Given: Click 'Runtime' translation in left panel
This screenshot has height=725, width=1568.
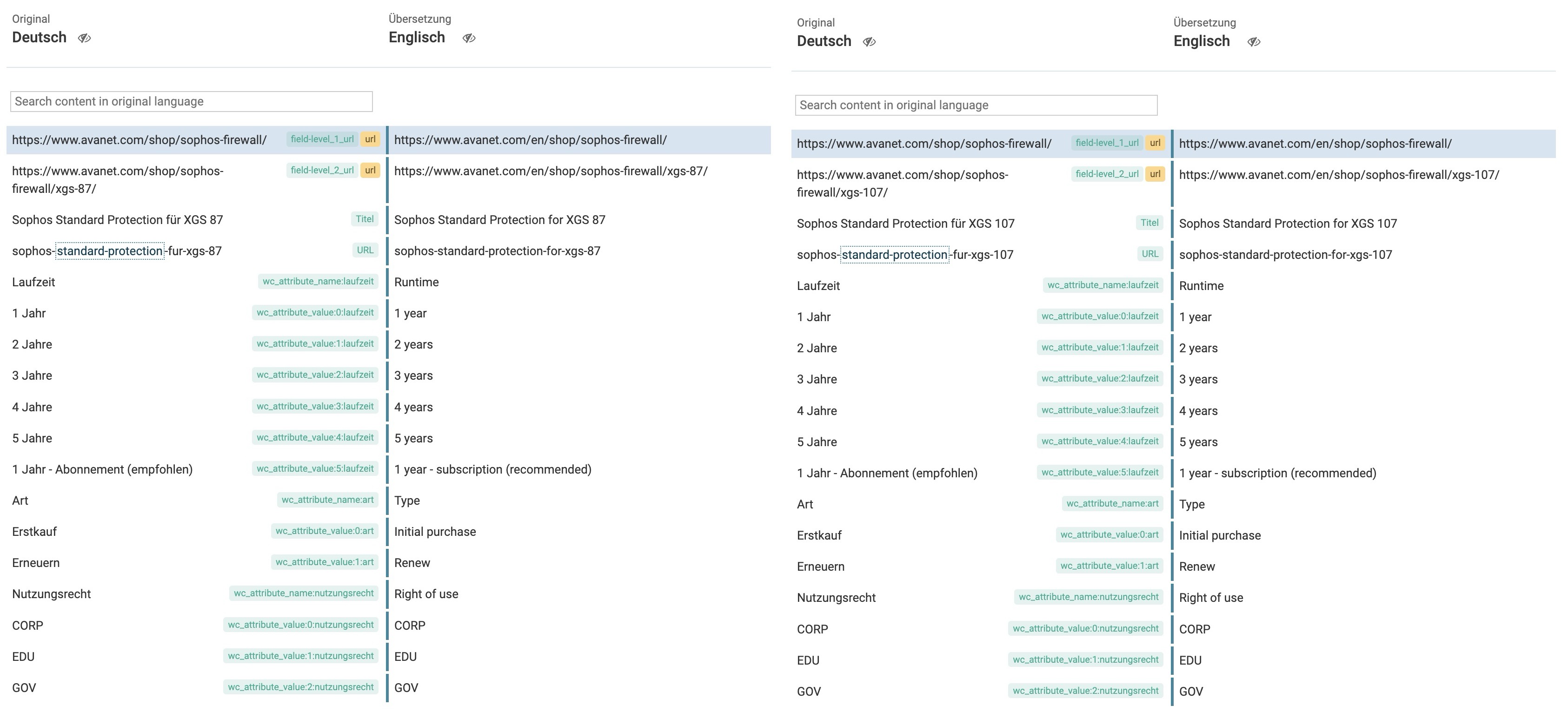Looking at the screenshot, I should click(x=416, y=282).
